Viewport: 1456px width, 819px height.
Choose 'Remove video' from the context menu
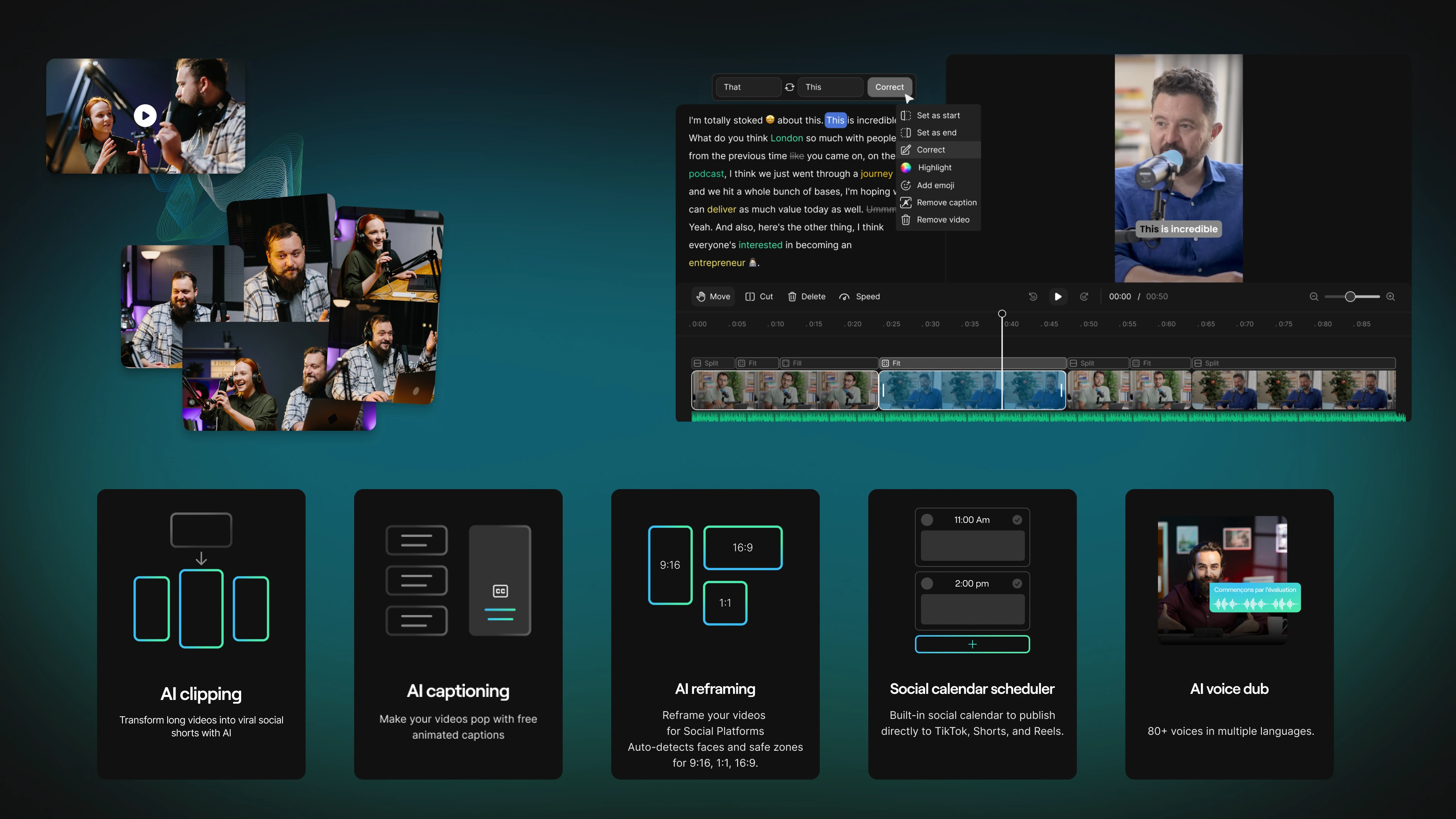[x=938, y=219]
